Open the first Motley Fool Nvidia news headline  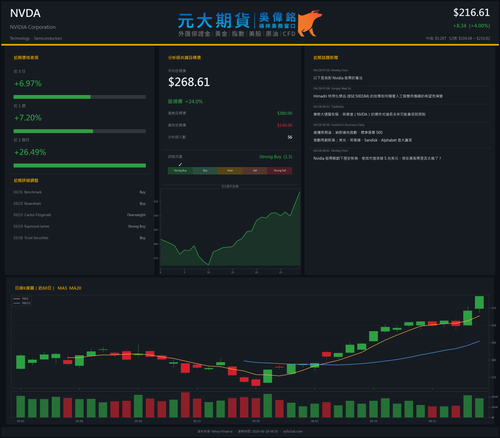338,78
